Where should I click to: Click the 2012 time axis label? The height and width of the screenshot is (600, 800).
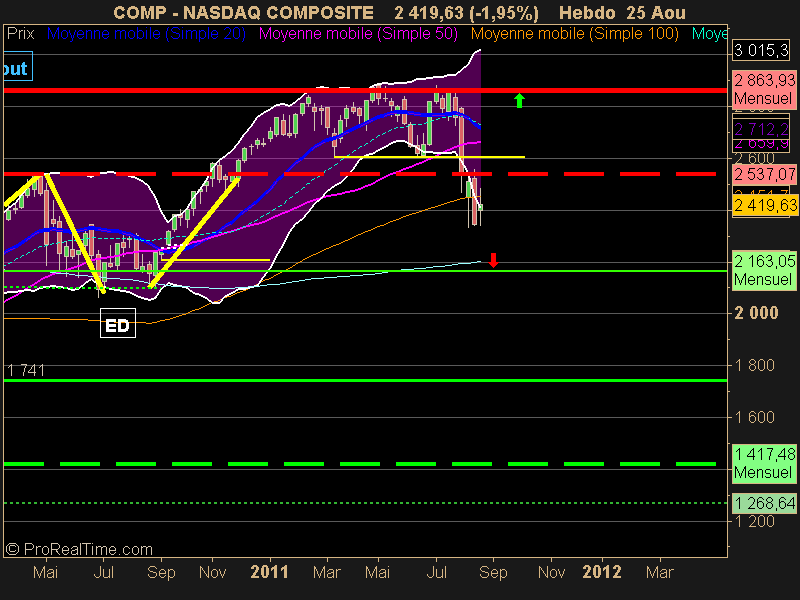tap(602, 572)
